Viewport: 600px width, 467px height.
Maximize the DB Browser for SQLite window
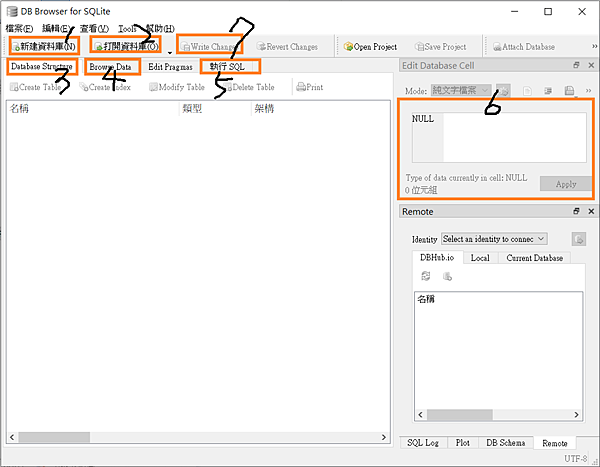pyautogui.click(x=548, y=11)
